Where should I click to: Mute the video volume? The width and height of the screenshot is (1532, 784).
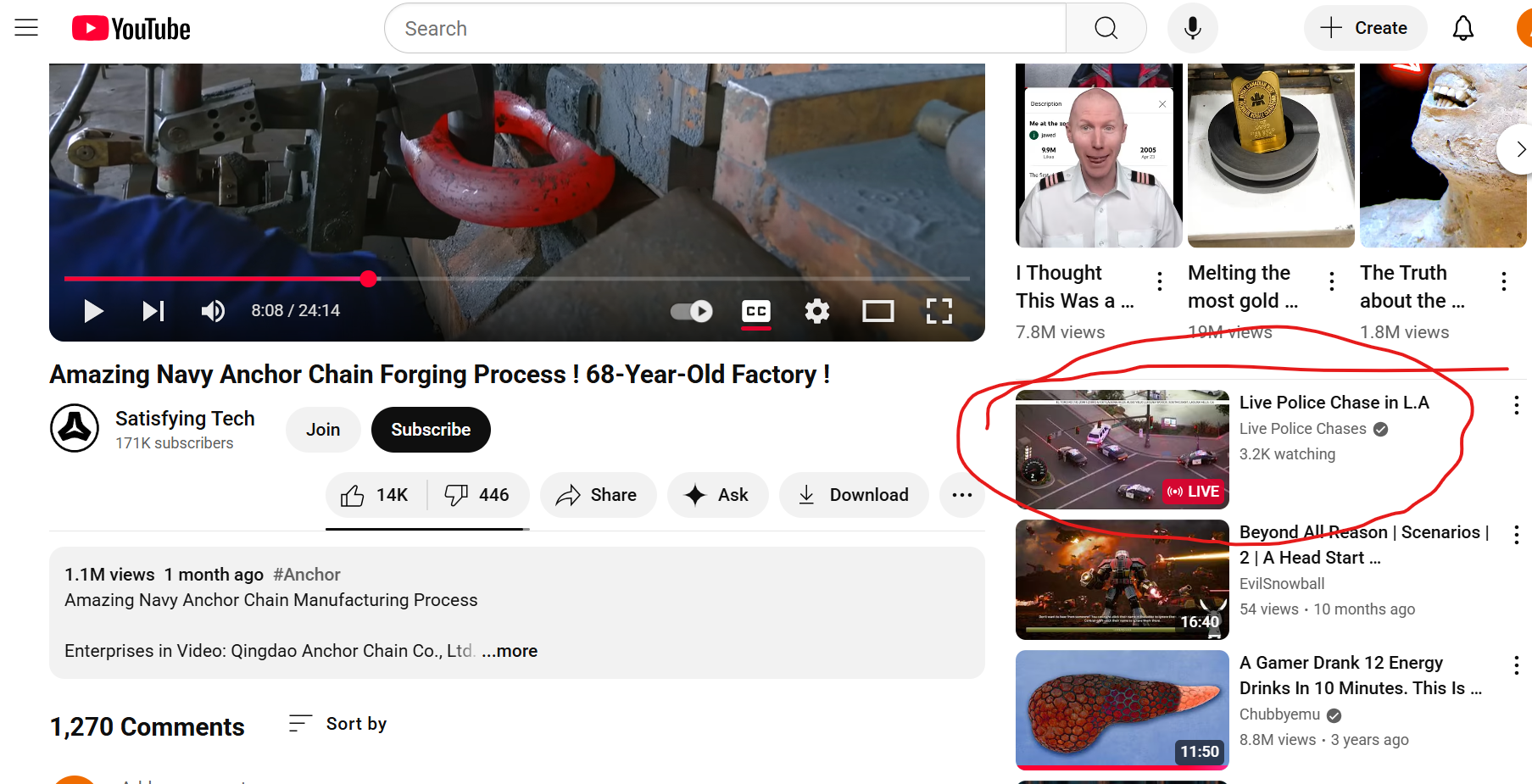pos(213,311)
